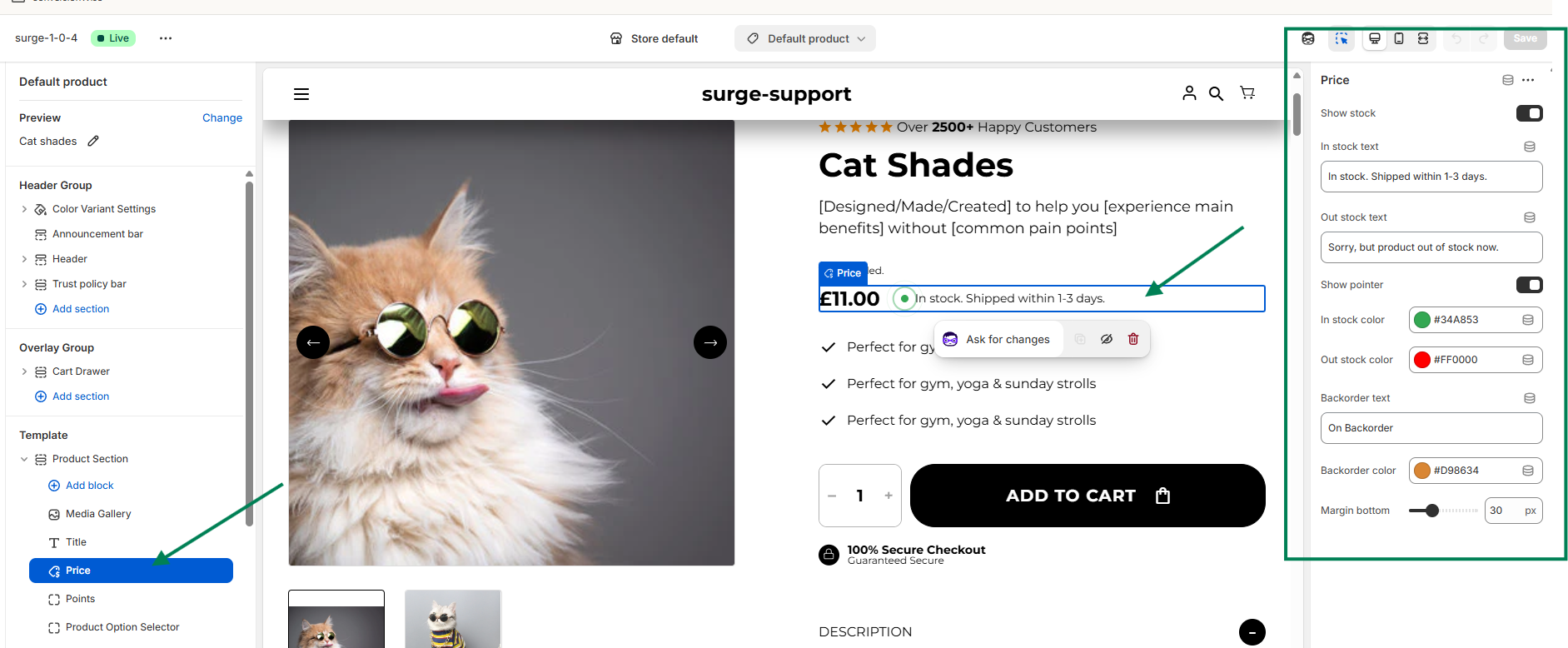Open the hamburger menu in store header
Screen dimensions: 1568x648
[x=301, y=94]
